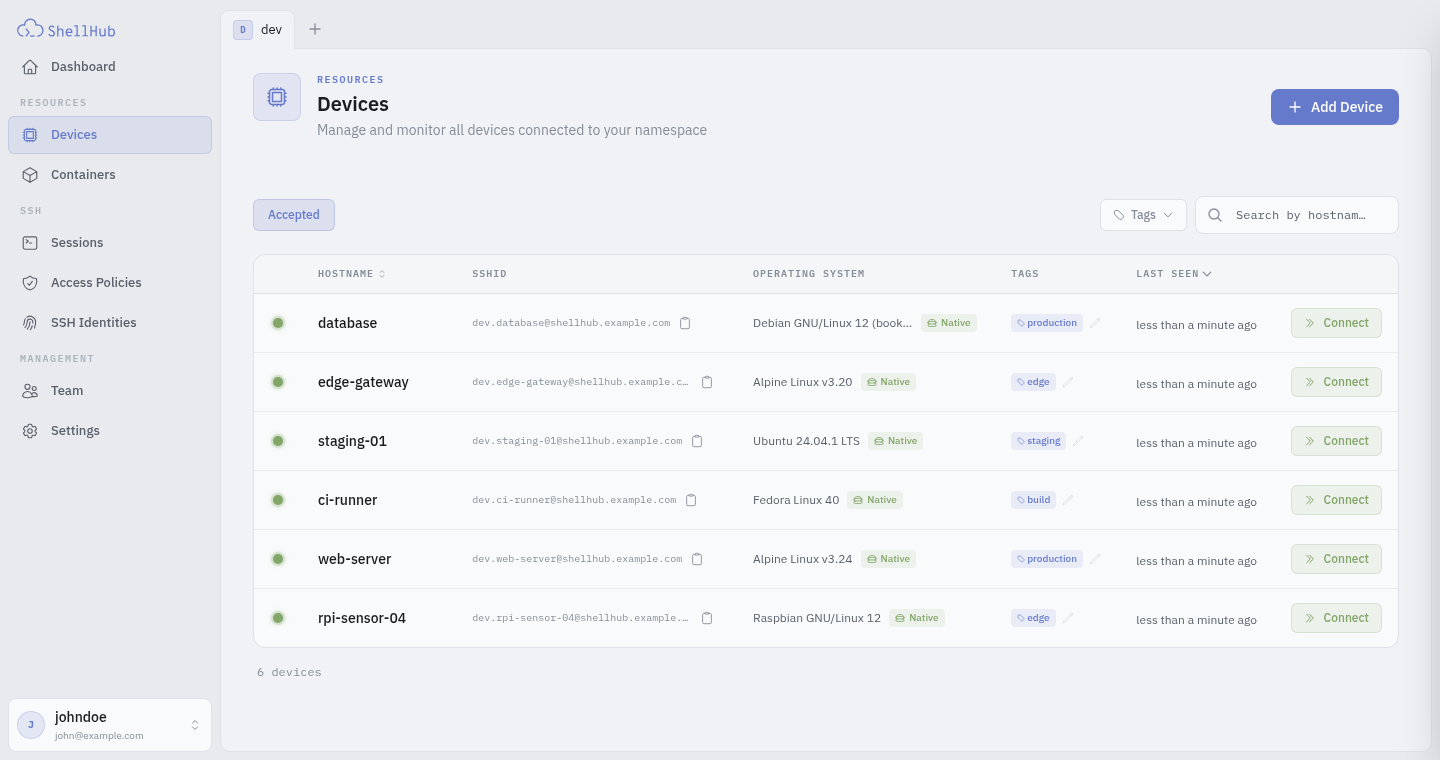
Task: Edit tags pencil for staging-01
Action: [1078, 441]
